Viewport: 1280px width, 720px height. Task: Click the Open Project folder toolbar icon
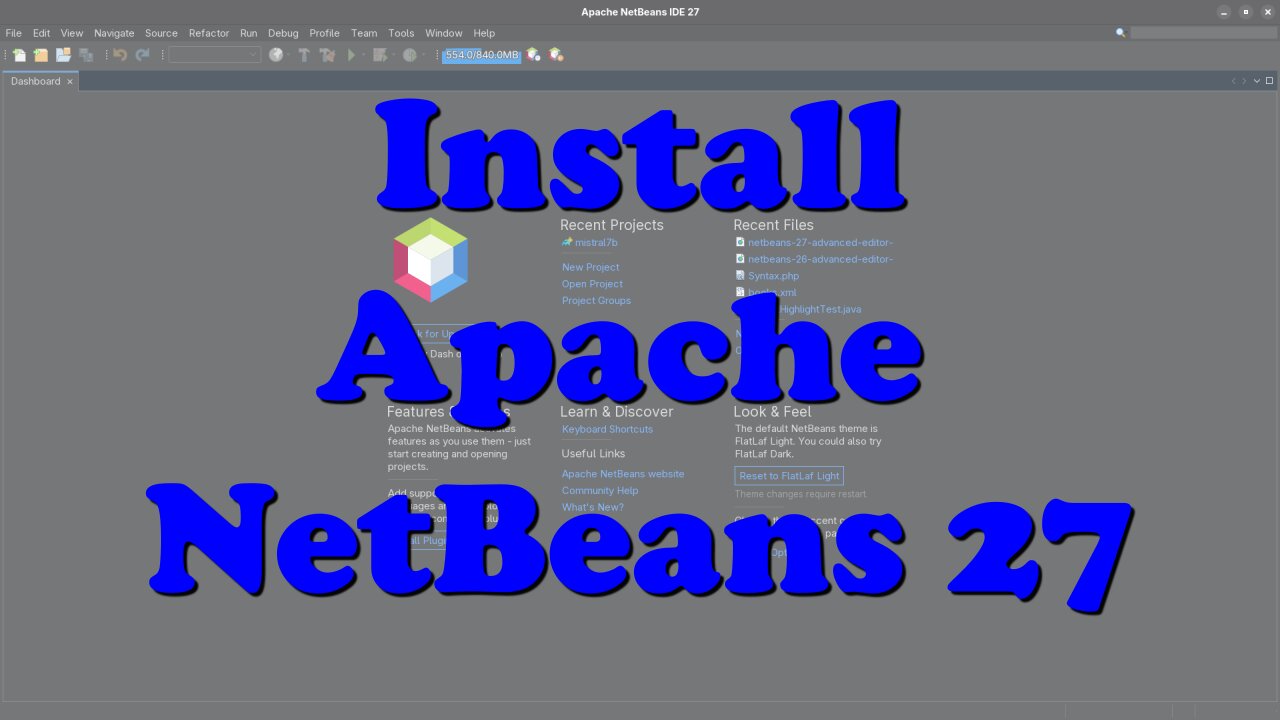point(63,55)
